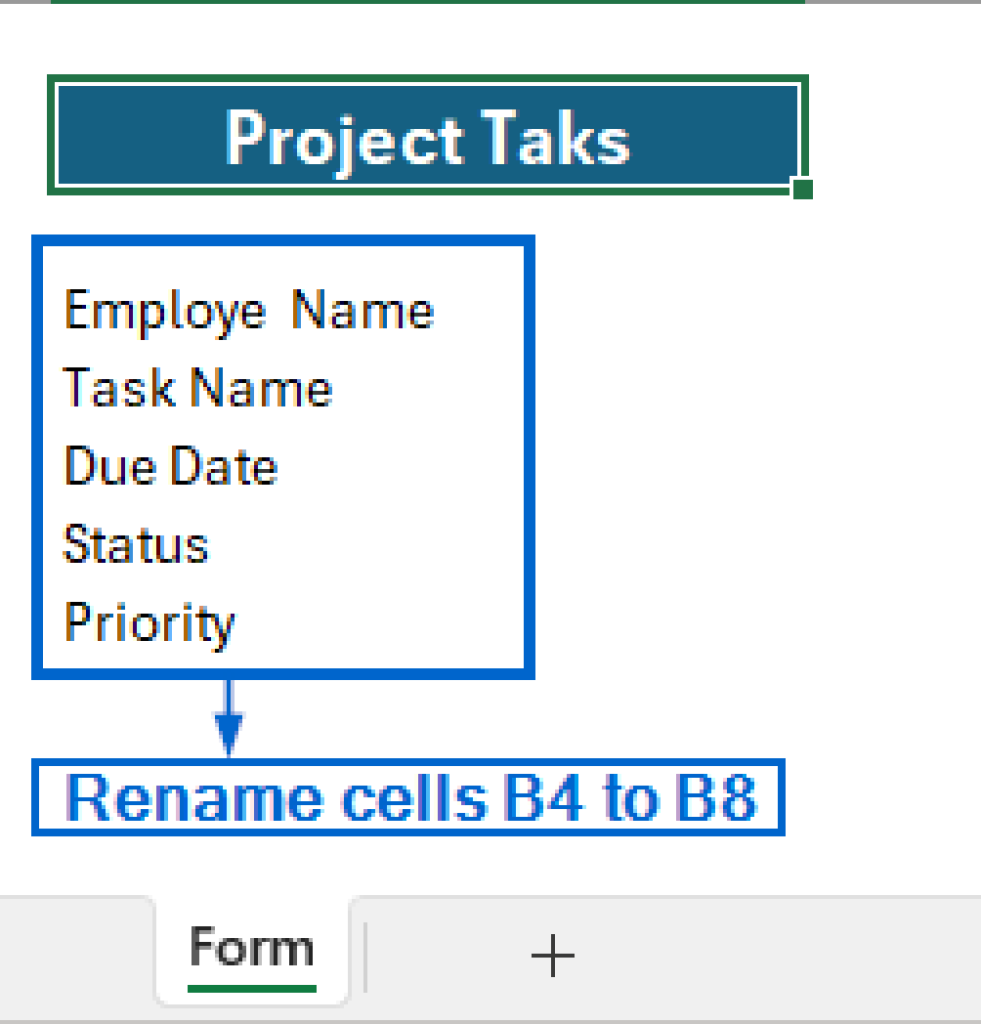This screenshot has height=1024, width=981.
Task: Switch to the Form sheet tab
Action: point(251,947)
